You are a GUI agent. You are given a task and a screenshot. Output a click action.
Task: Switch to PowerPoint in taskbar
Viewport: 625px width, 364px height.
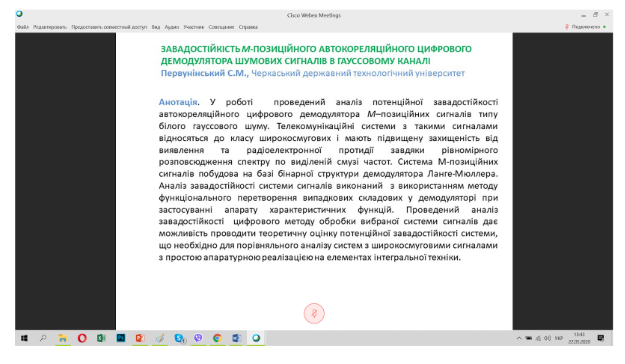(140, 338)
